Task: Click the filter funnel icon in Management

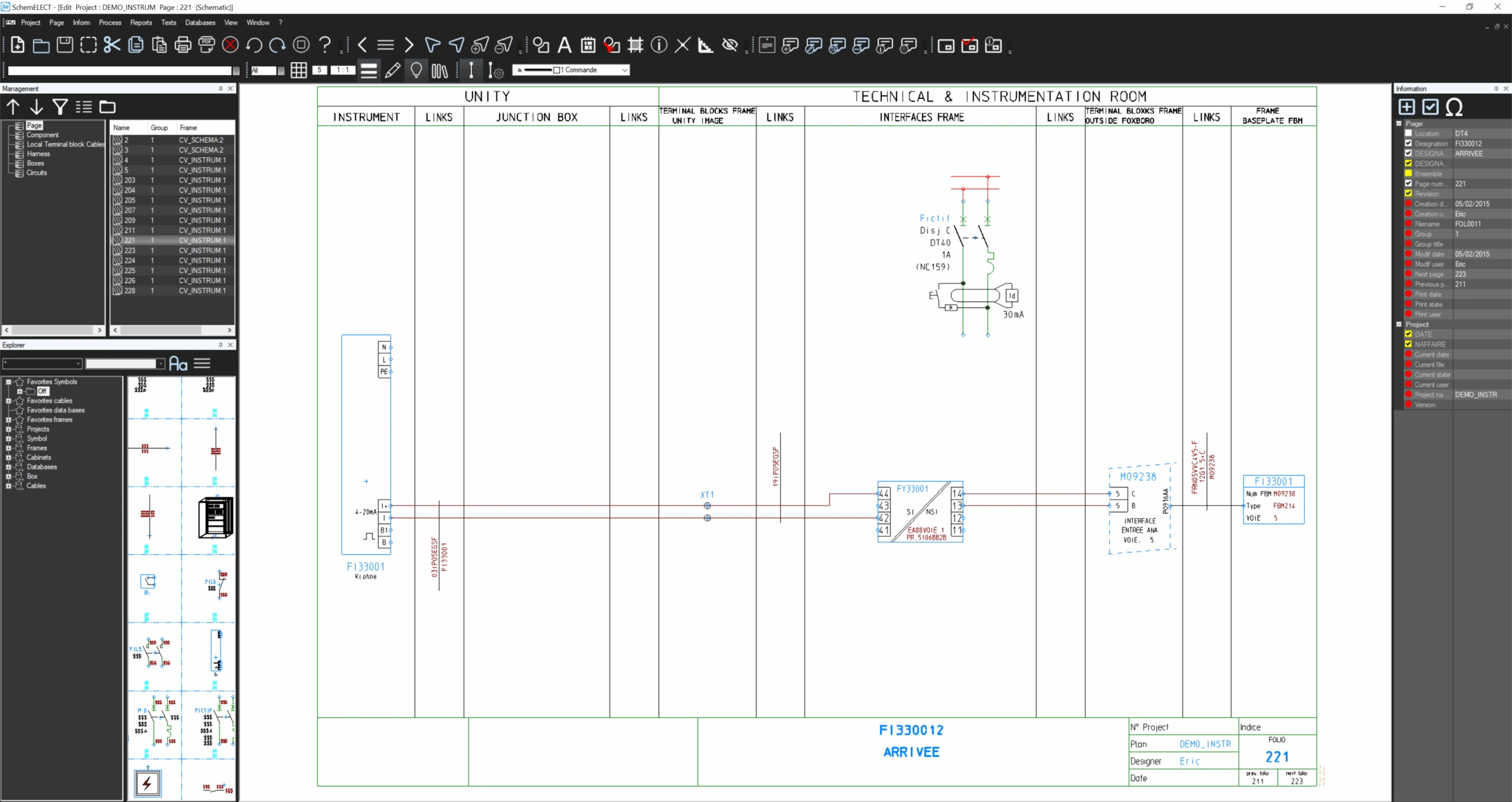Action: 60,107
